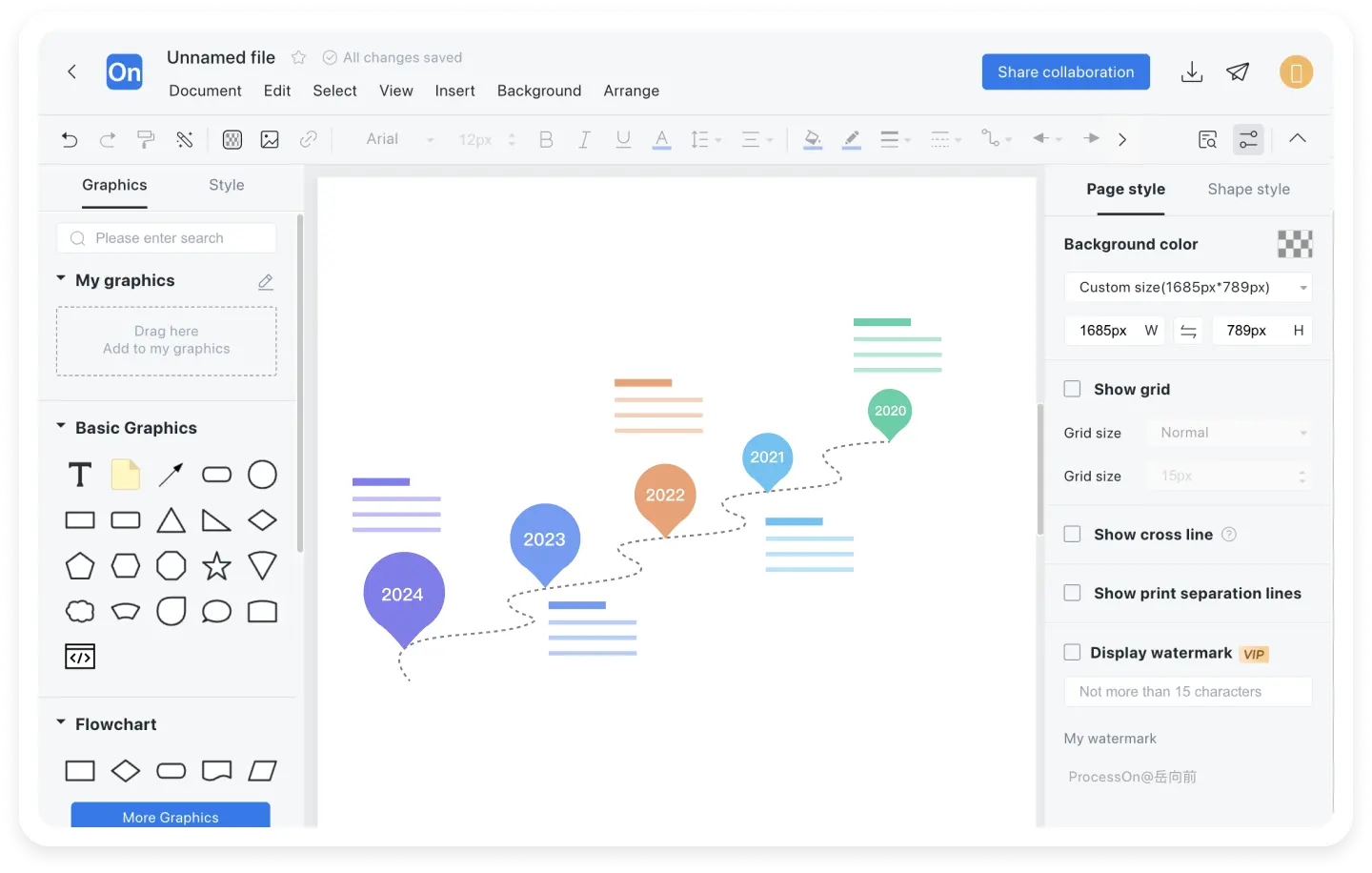Toggle the Show cross line checkbox

pos(1073,535)
